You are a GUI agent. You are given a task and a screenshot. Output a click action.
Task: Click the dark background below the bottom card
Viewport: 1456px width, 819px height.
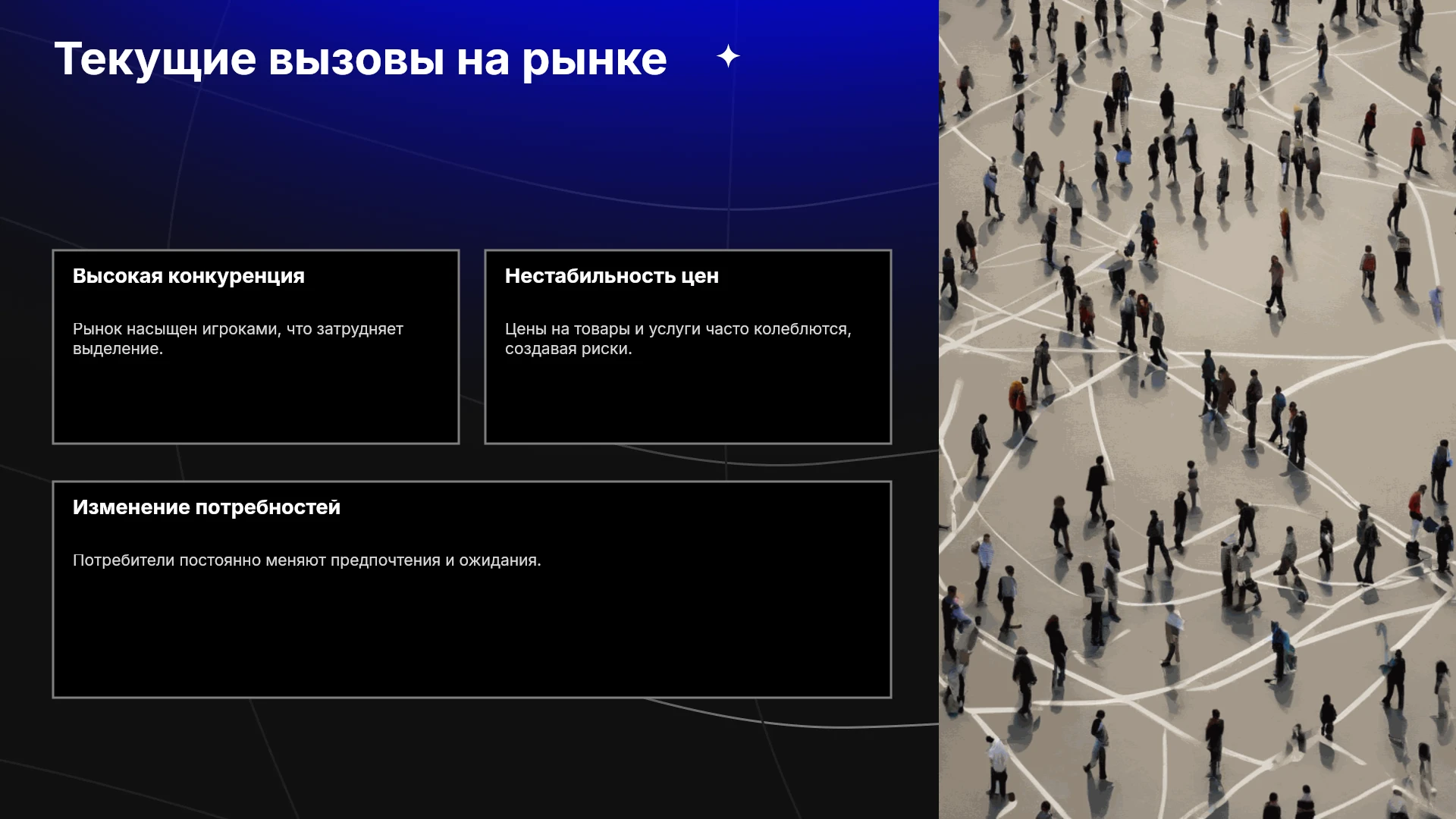[x=470, y=758]
